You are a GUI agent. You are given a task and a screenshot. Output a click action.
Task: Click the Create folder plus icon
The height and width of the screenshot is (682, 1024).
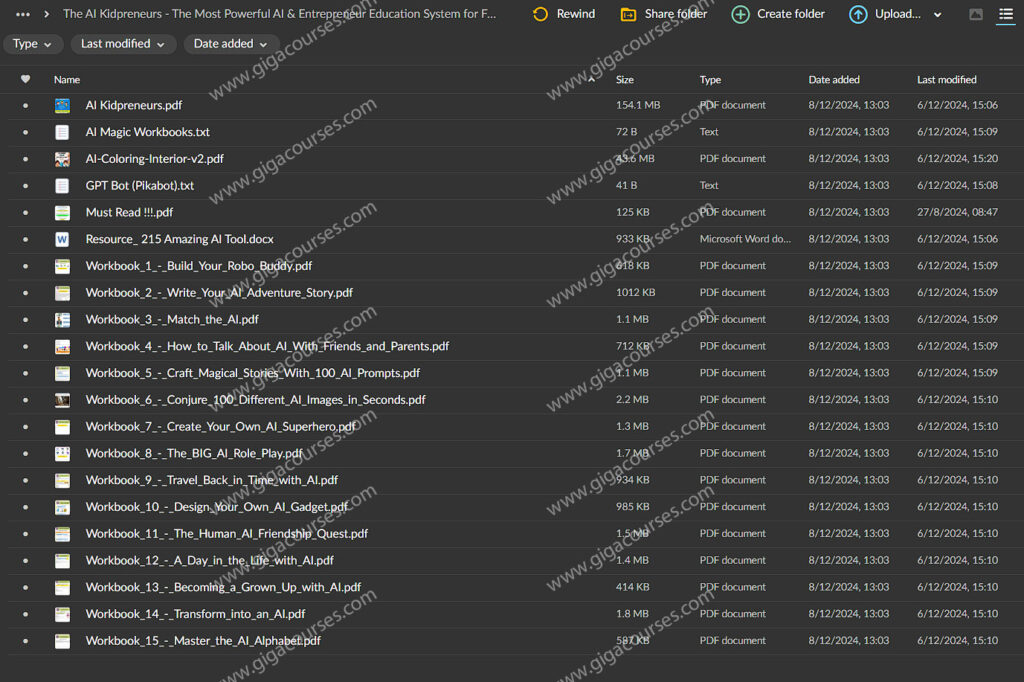[x=740, y=14]
